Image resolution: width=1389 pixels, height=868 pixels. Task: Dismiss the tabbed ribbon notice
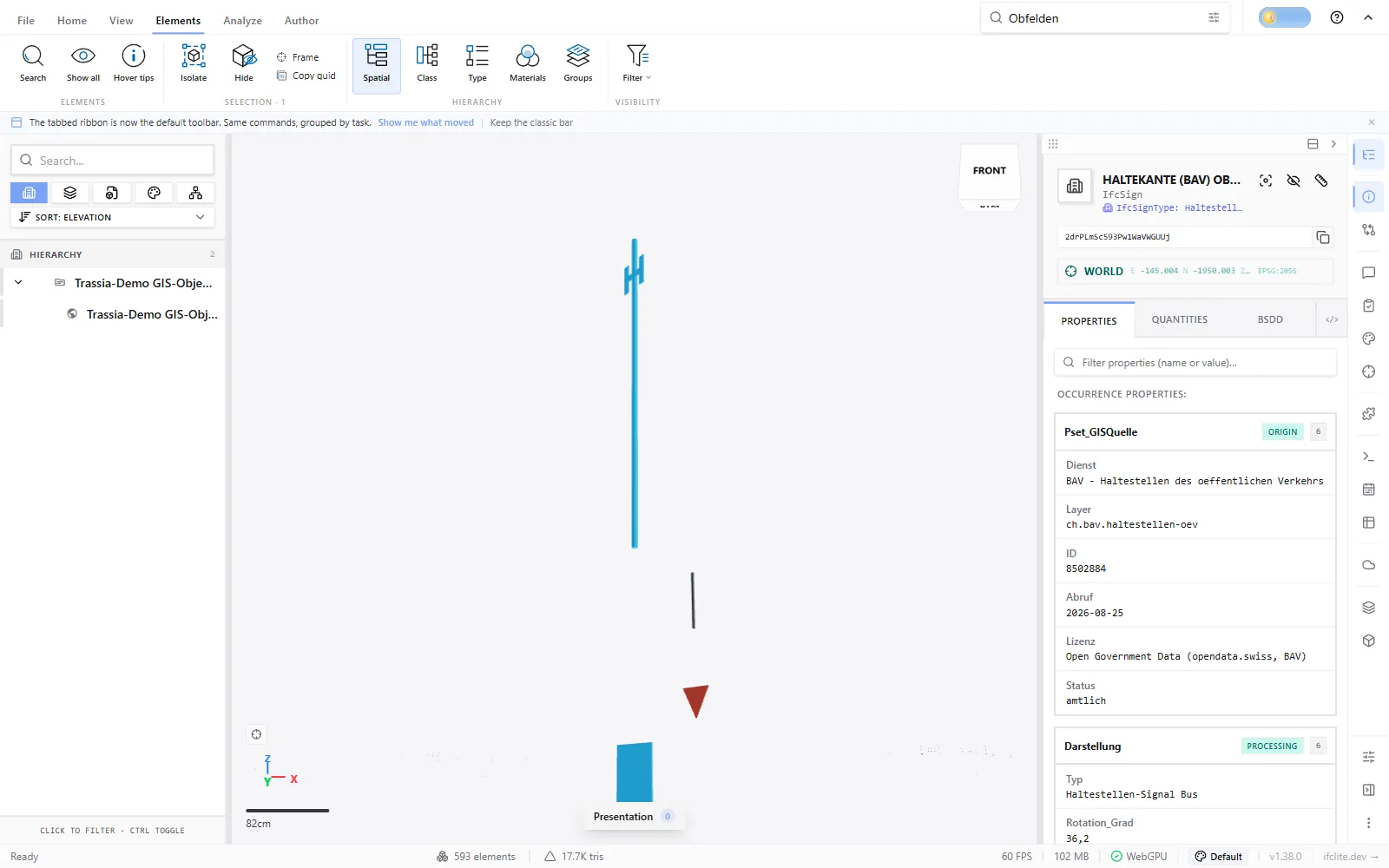1372,122
